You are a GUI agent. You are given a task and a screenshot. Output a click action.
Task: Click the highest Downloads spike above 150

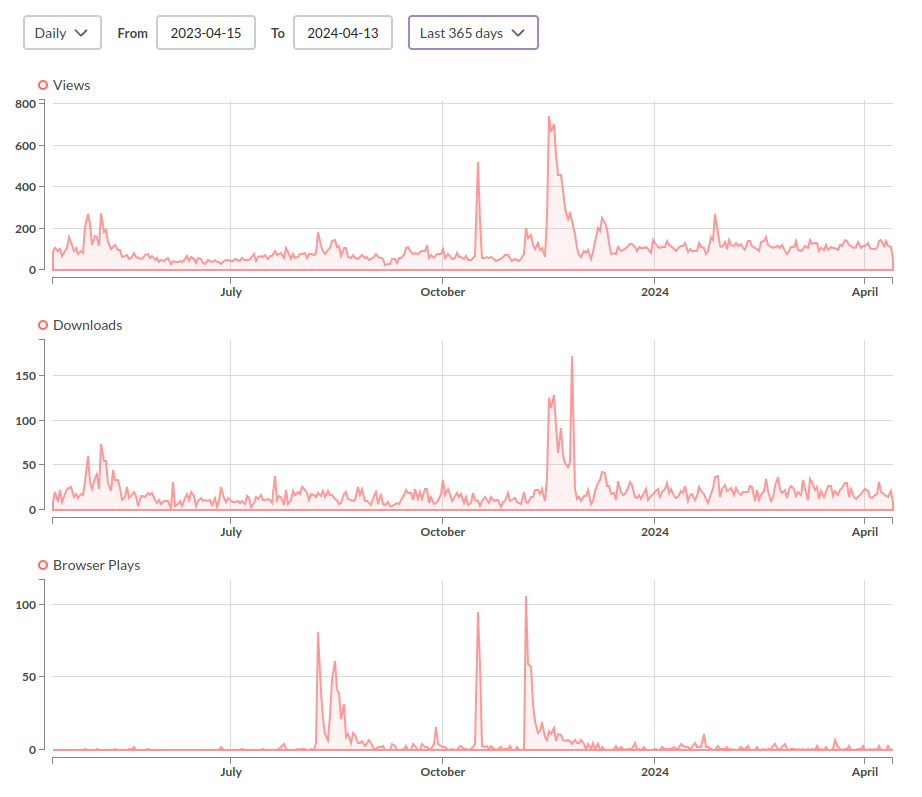pyautogui.click(x=572, y=358)
